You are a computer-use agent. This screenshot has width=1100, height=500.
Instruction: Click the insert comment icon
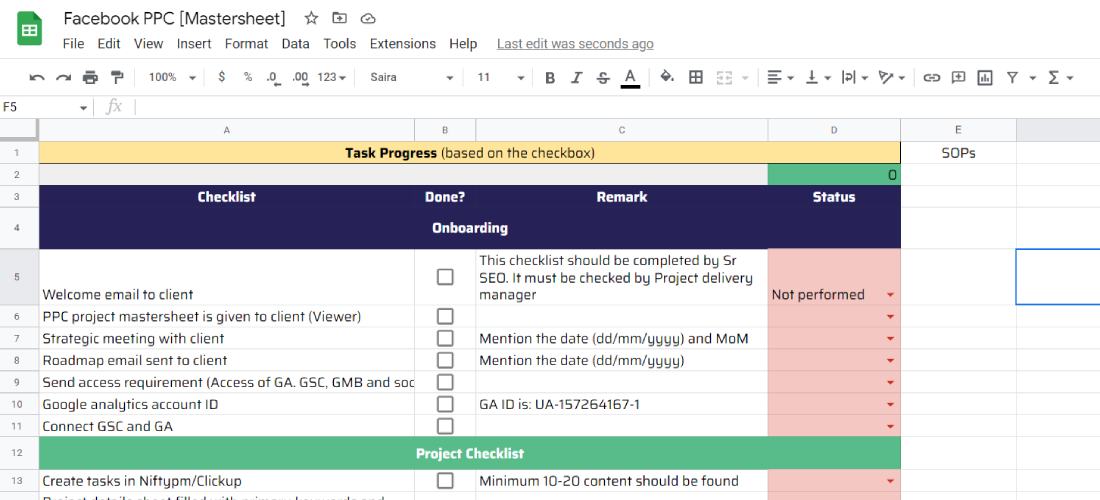pyautogui.click(x=958, y=78)
